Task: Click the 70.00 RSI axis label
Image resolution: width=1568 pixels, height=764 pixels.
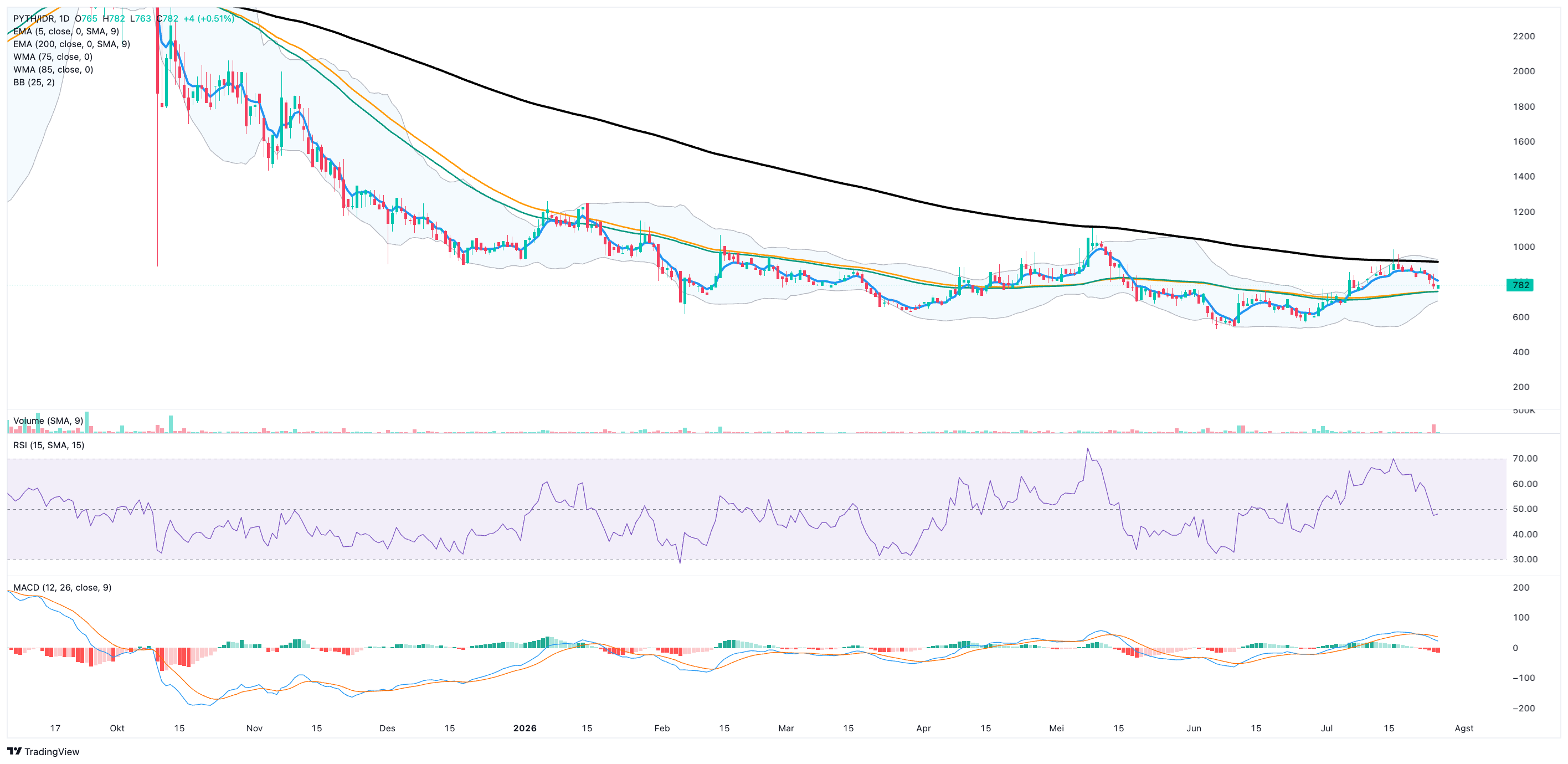Action: (1525, 459)
